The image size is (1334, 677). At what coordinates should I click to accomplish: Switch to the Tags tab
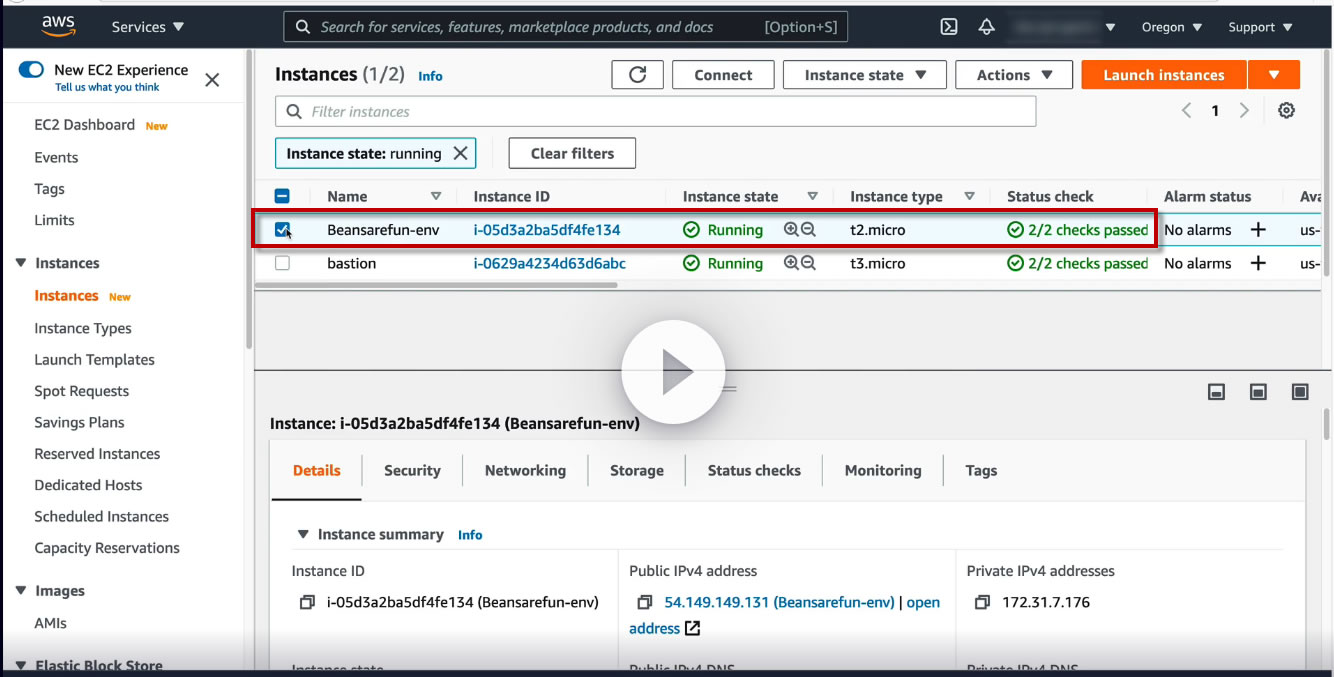coord(981,471)
